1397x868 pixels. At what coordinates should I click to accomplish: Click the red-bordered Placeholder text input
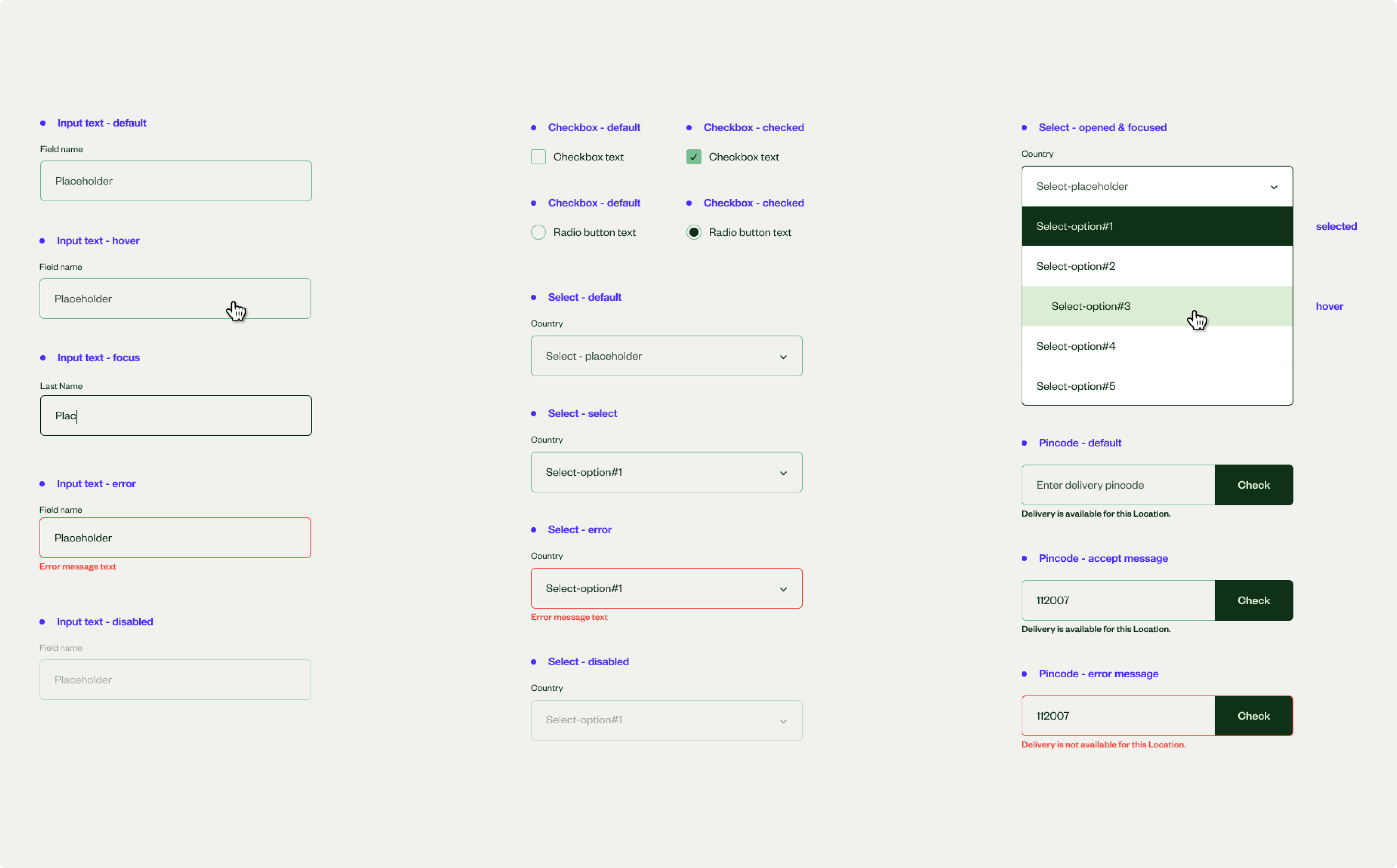[175, 538]
